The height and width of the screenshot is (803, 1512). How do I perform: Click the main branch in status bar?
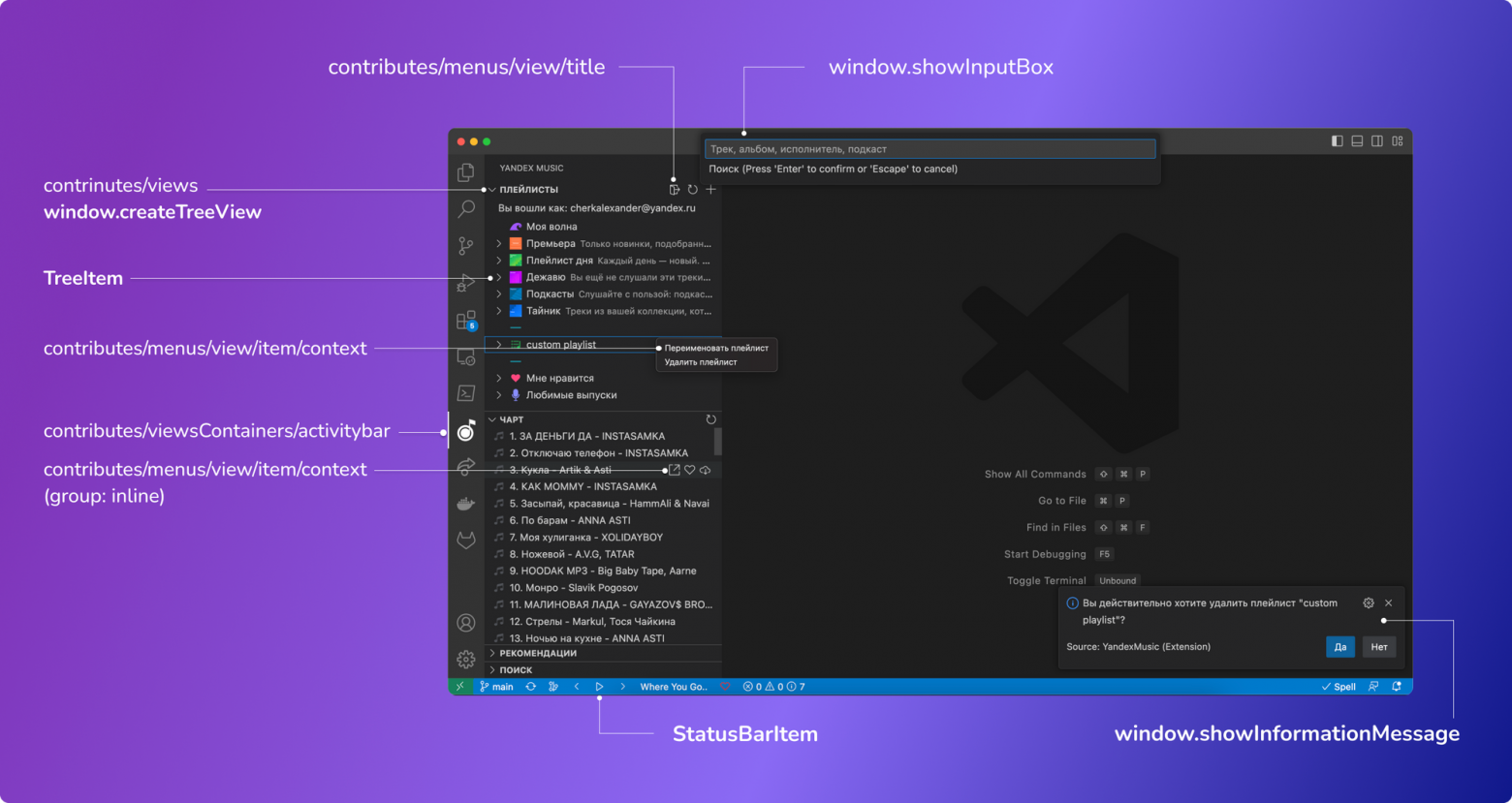click(x=497, y=687)
